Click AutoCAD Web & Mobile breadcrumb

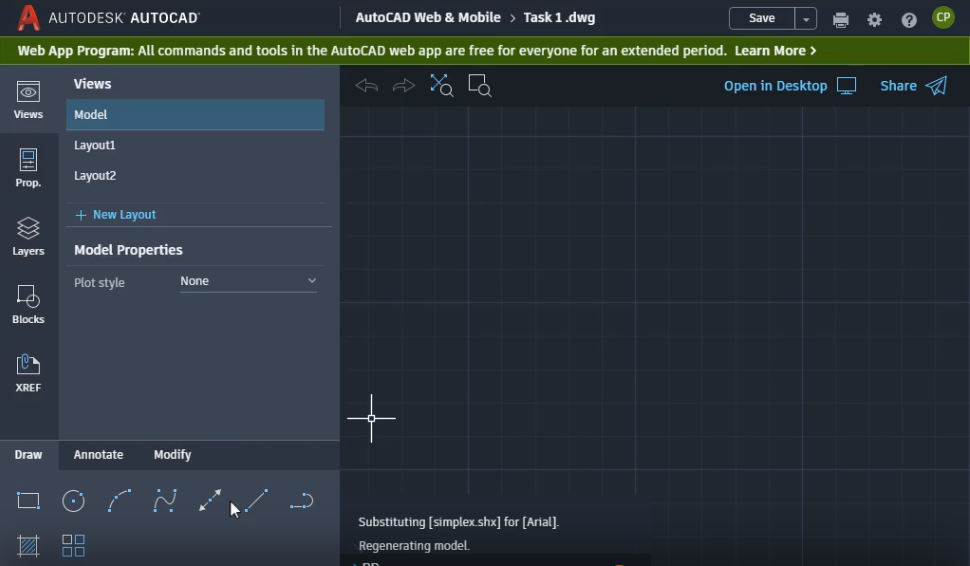[x=428, y=17]
